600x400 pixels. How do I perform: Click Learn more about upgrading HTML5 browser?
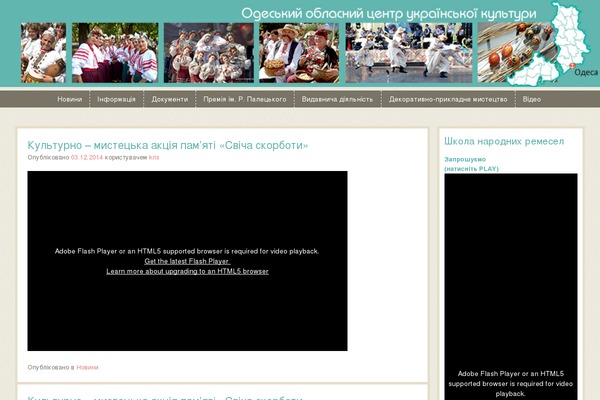187,271
